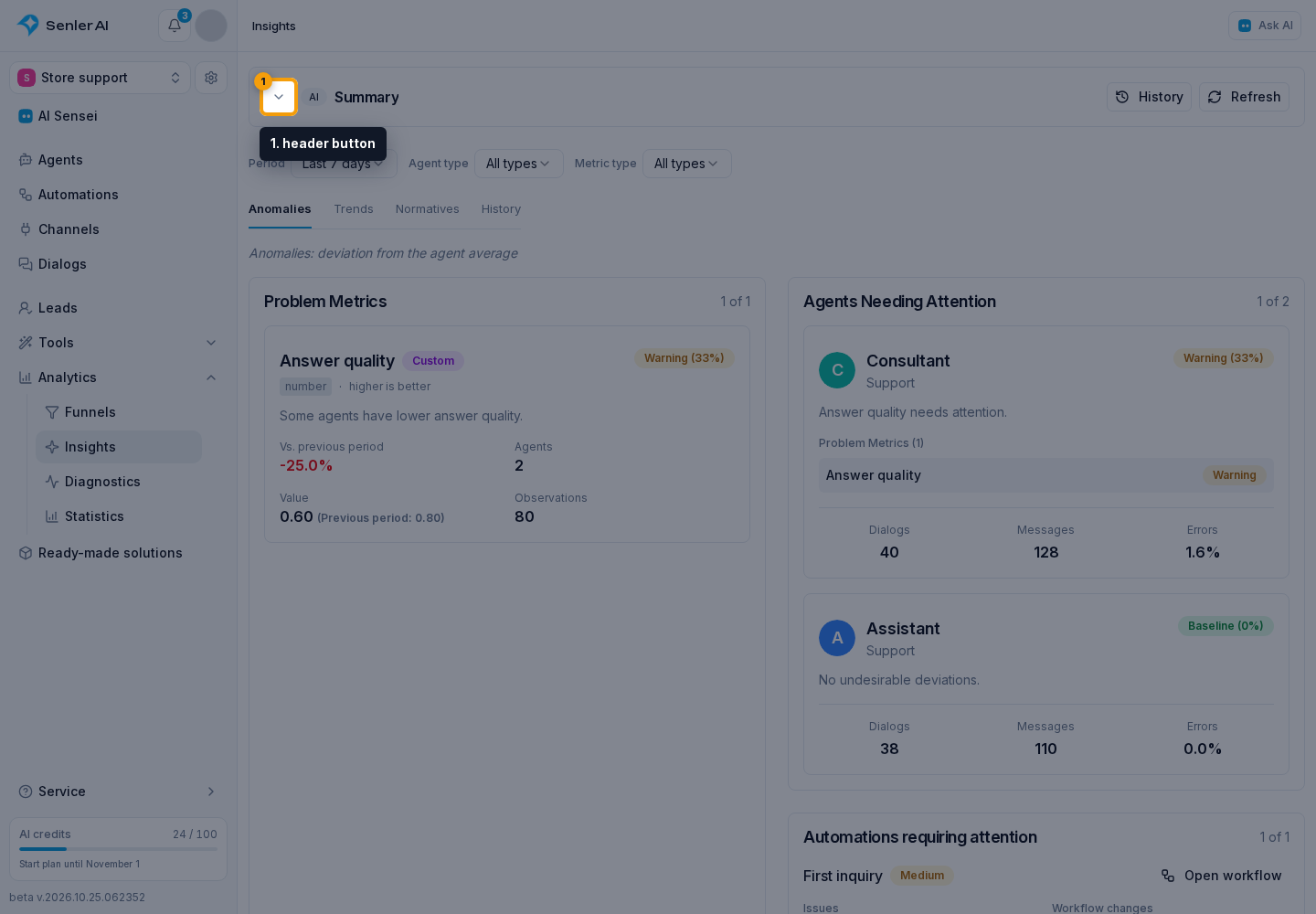
Task: Open the Dialogs page link
Action: point(119,264)
